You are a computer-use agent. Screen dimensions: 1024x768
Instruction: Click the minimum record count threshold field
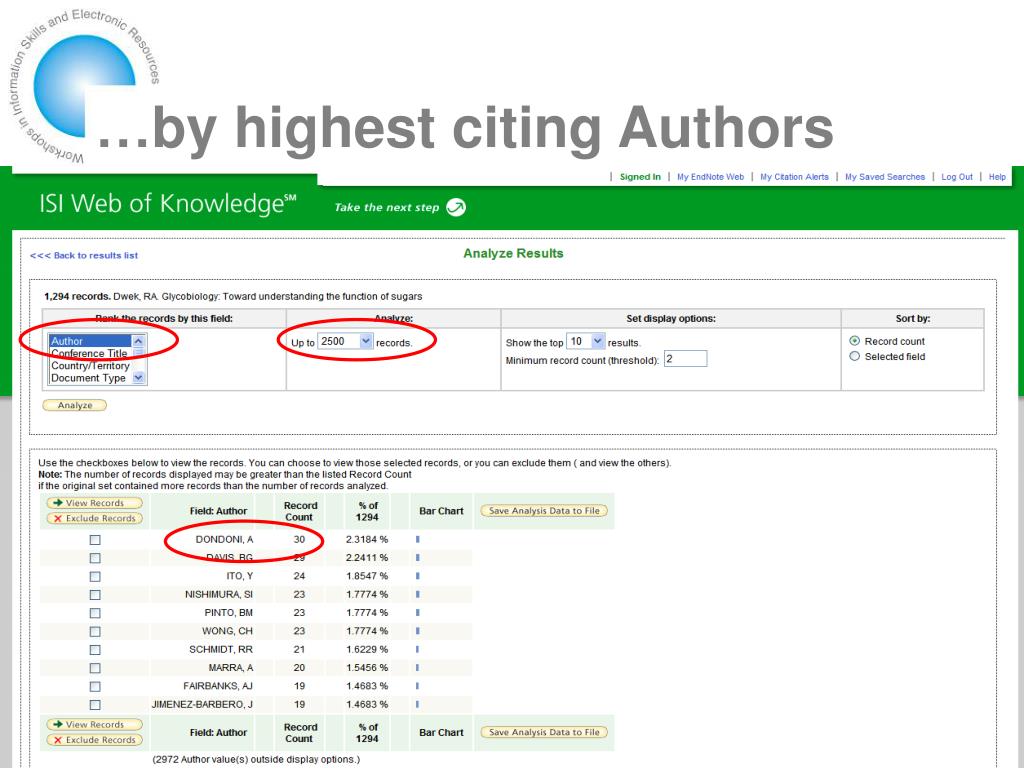tap(686, 359)
